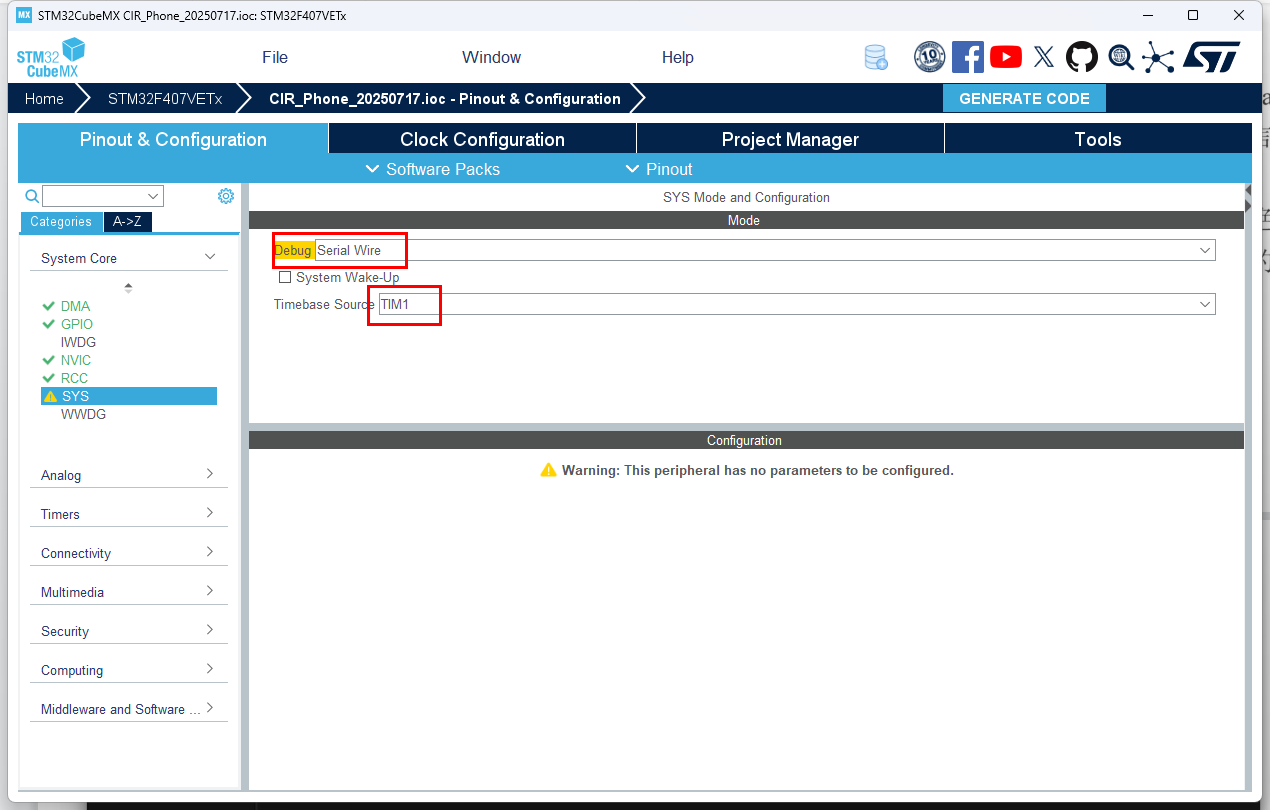
Task: Collapse the System Core category
Action: 128,258
